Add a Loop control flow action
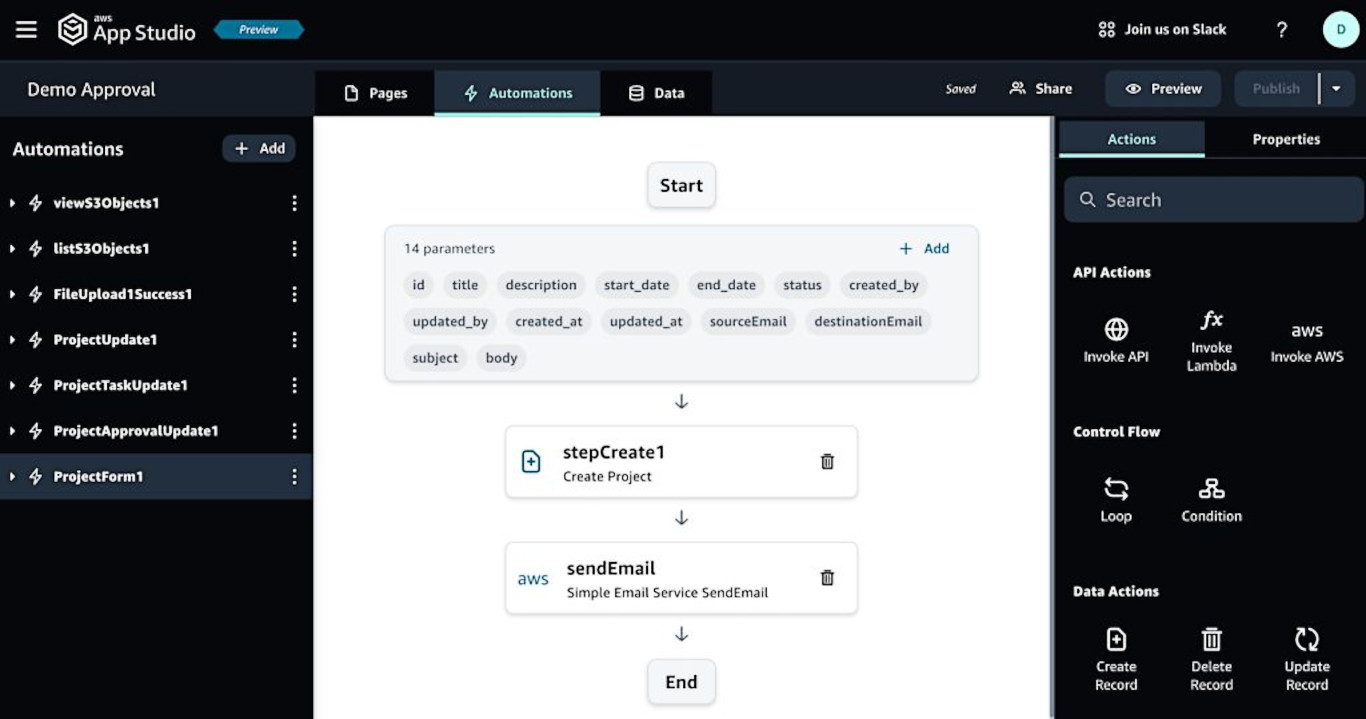Image resolution: width=1366 pixels, height=719 pixels. (1116, 489)
